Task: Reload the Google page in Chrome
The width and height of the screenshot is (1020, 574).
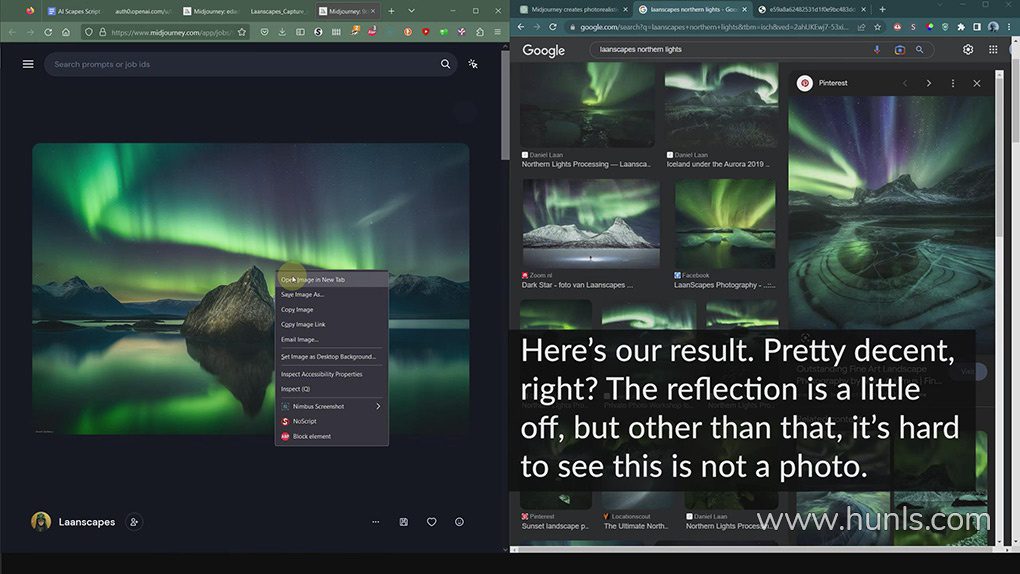Action: [553, 27]
